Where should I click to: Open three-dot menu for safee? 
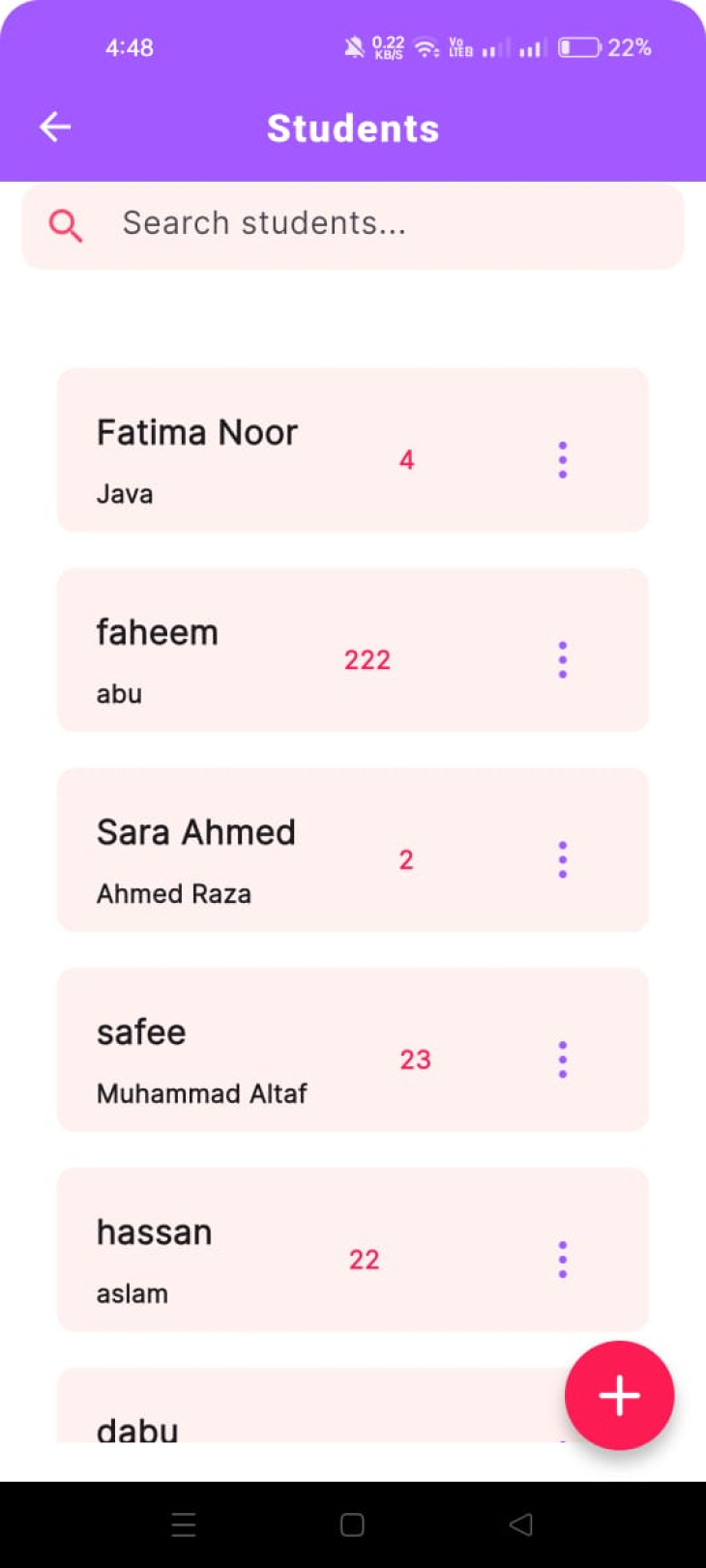click(x=562, y=1060)
